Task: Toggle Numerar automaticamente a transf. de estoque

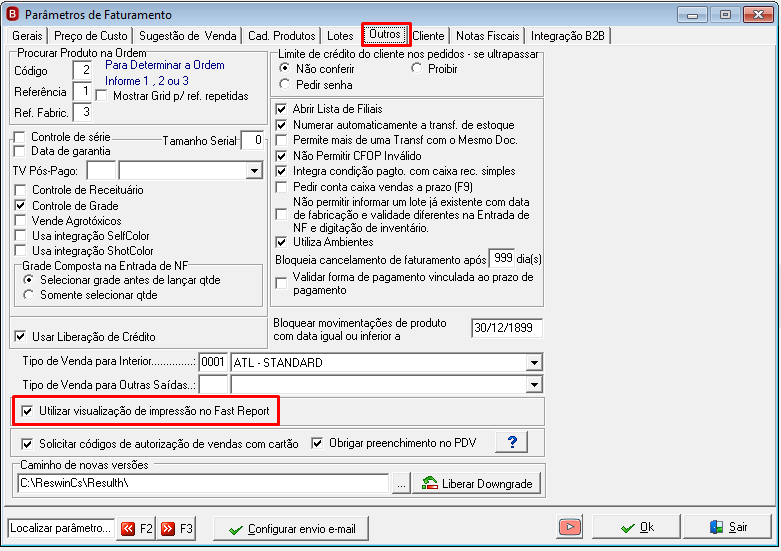Action: coord(281,125)
